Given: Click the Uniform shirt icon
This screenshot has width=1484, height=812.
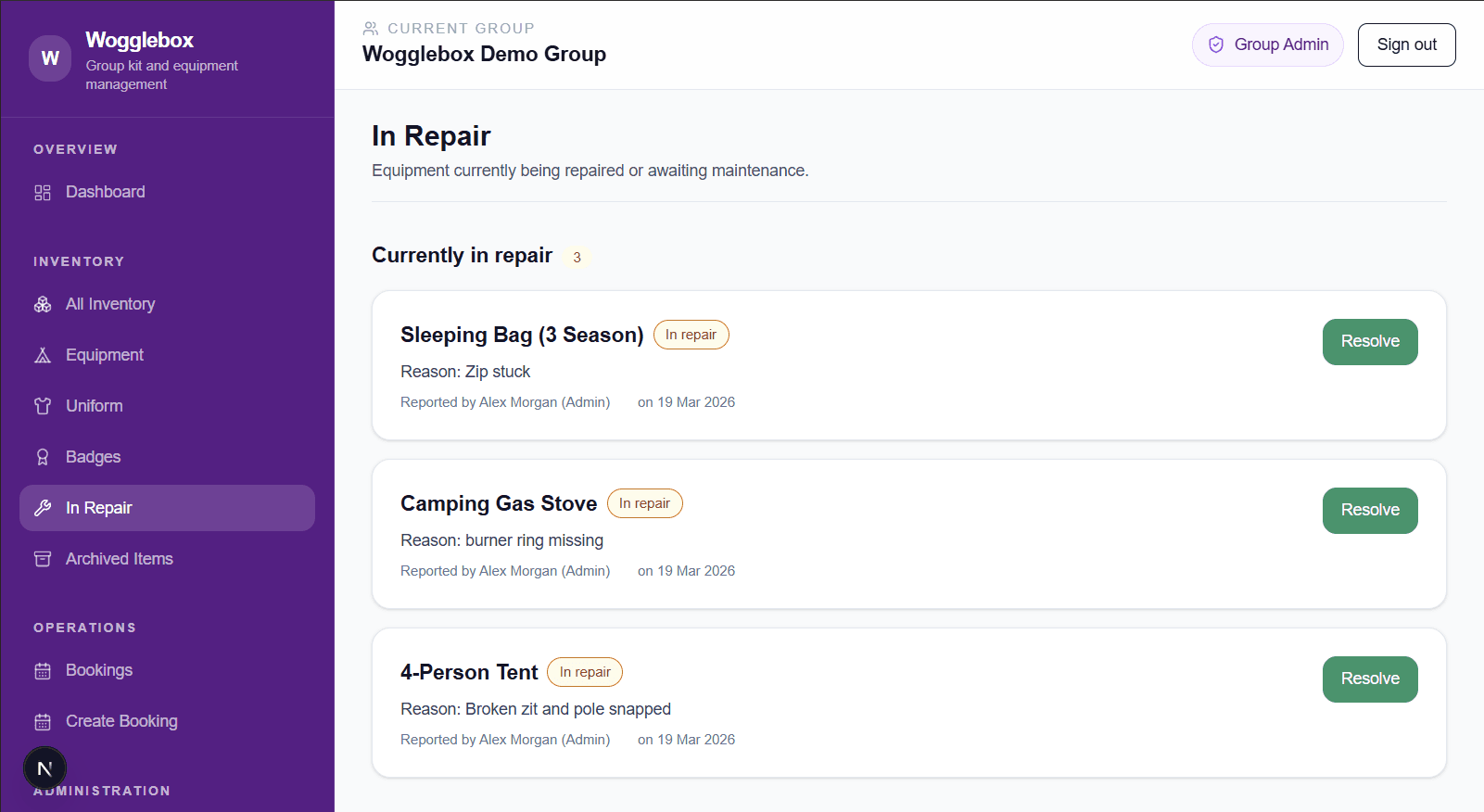Looking at the screenshot, I should point(43,405).
